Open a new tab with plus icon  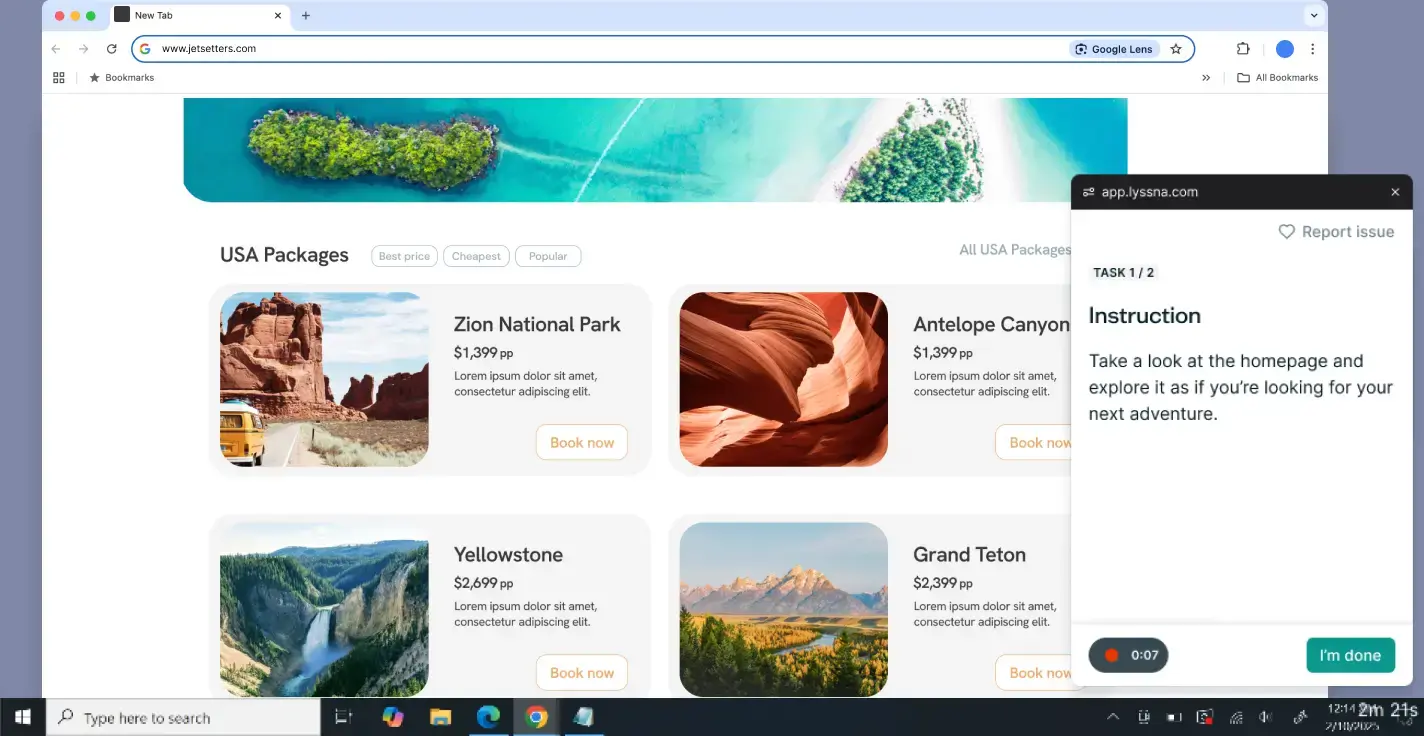[306, 15]
